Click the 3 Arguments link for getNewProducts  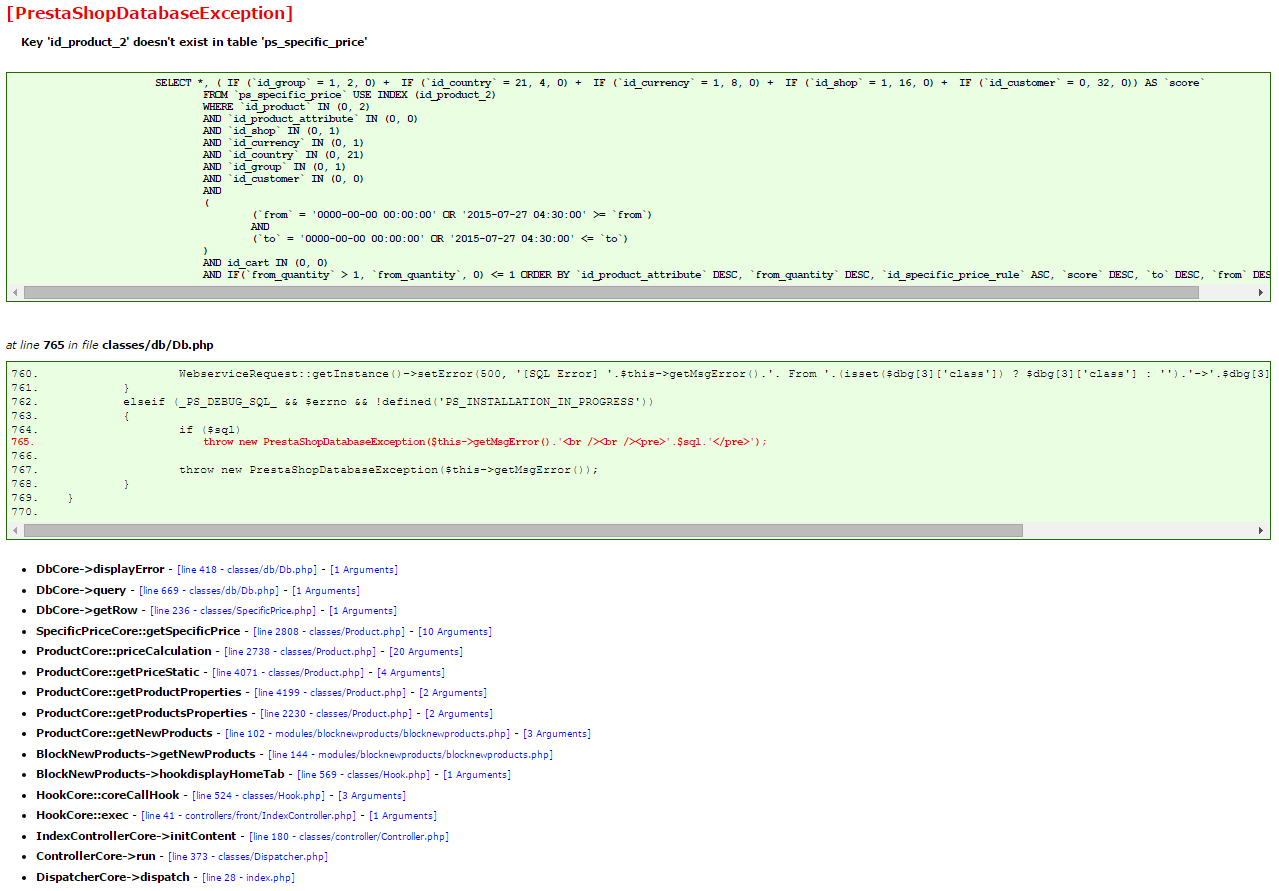coord(556,733)
